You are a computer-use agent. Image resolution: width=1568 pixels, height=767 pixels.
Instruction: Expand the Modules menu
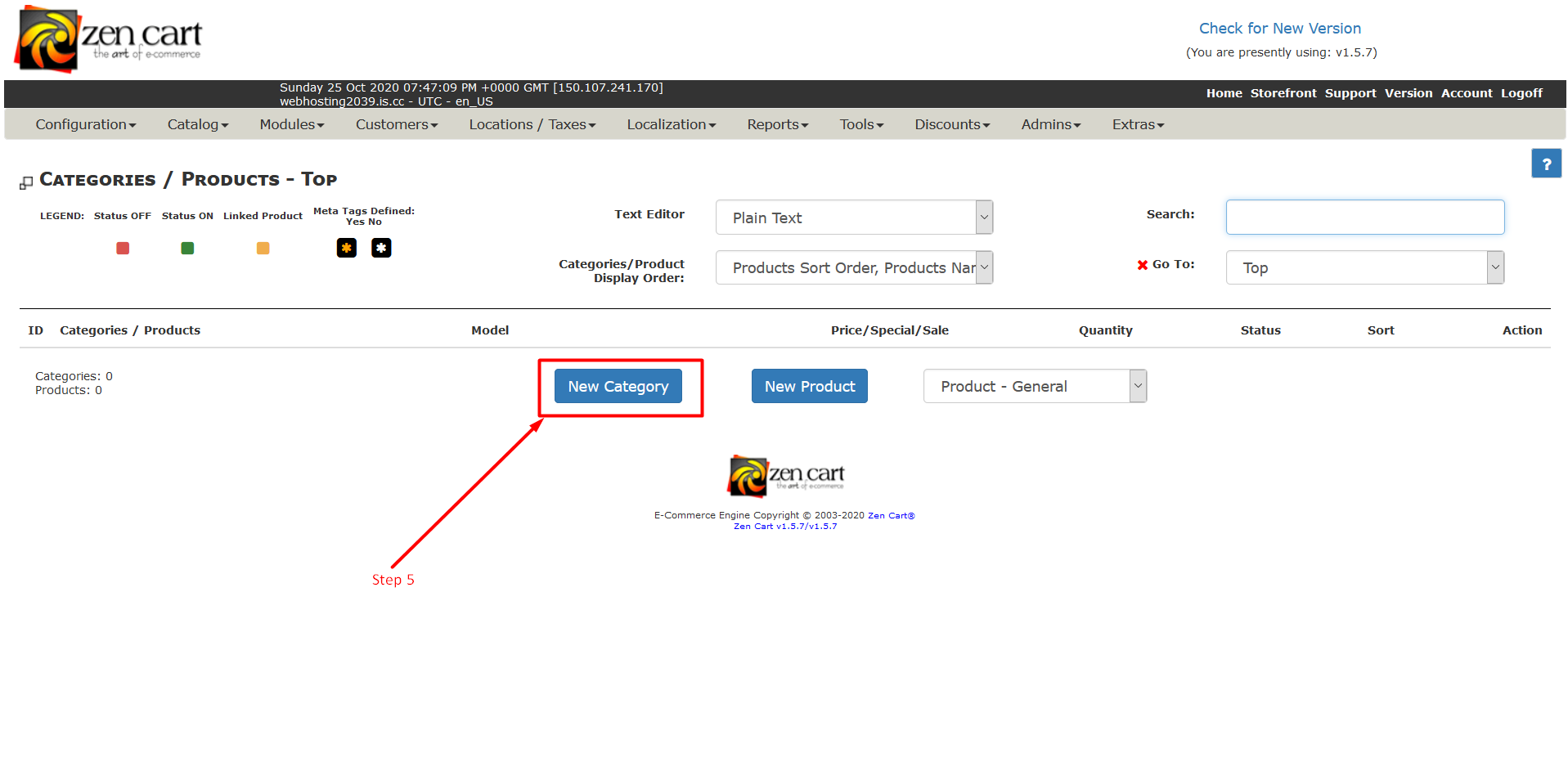(x=292, y=124)
